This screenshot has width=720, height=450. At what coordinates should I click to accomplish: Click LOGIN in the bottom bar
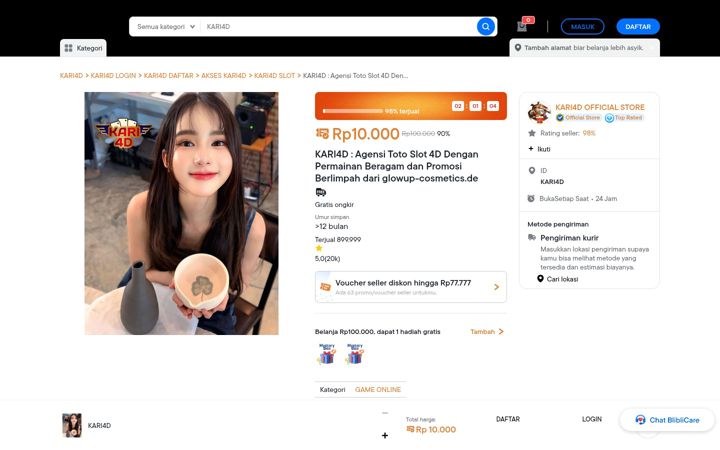pos(591,419)
